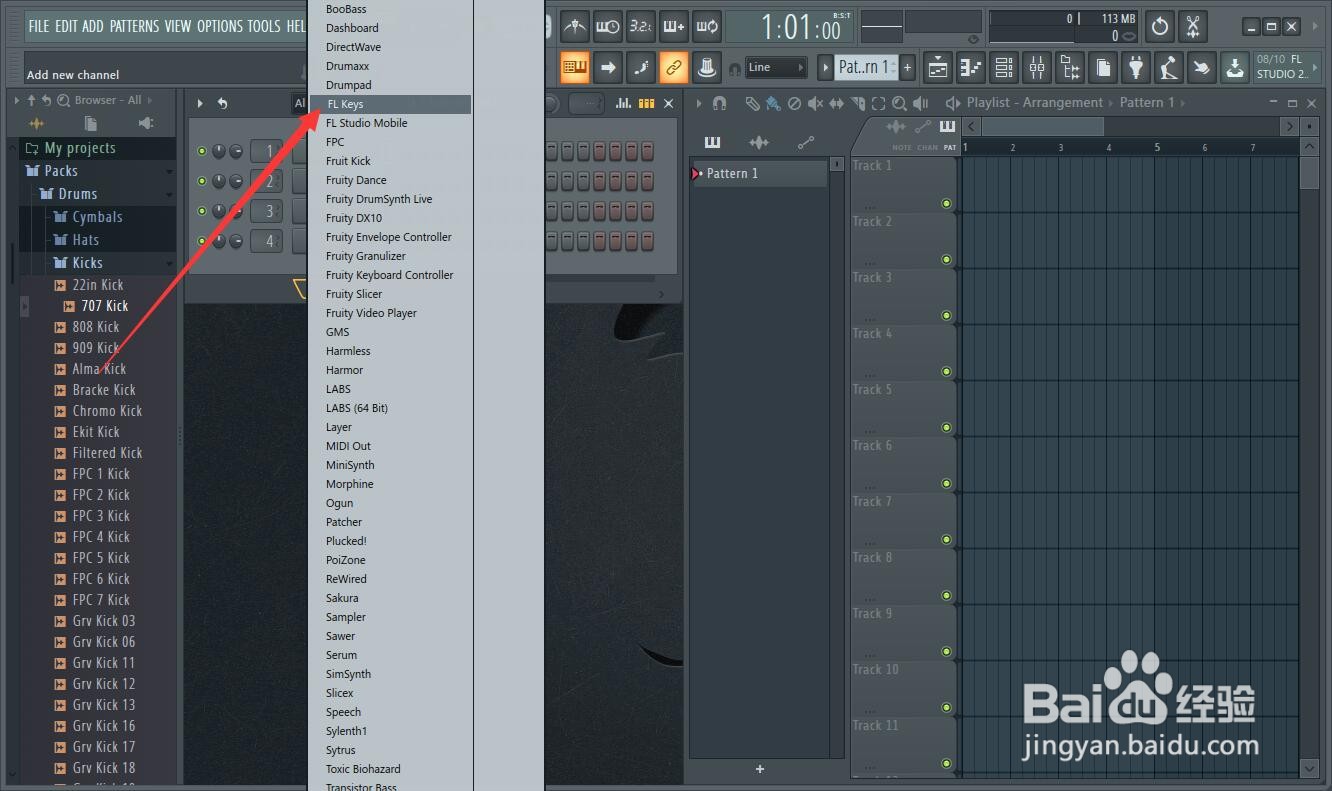Open the Project picker icon
The height and width of the screenshot is (791, 1332).
pyautogui.click(x=1103, y=68)
